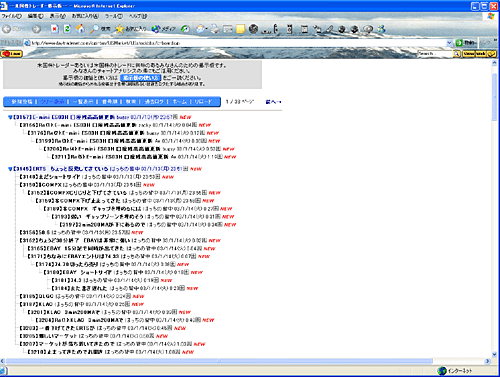Open the address bar dropdown arrow

449,43
